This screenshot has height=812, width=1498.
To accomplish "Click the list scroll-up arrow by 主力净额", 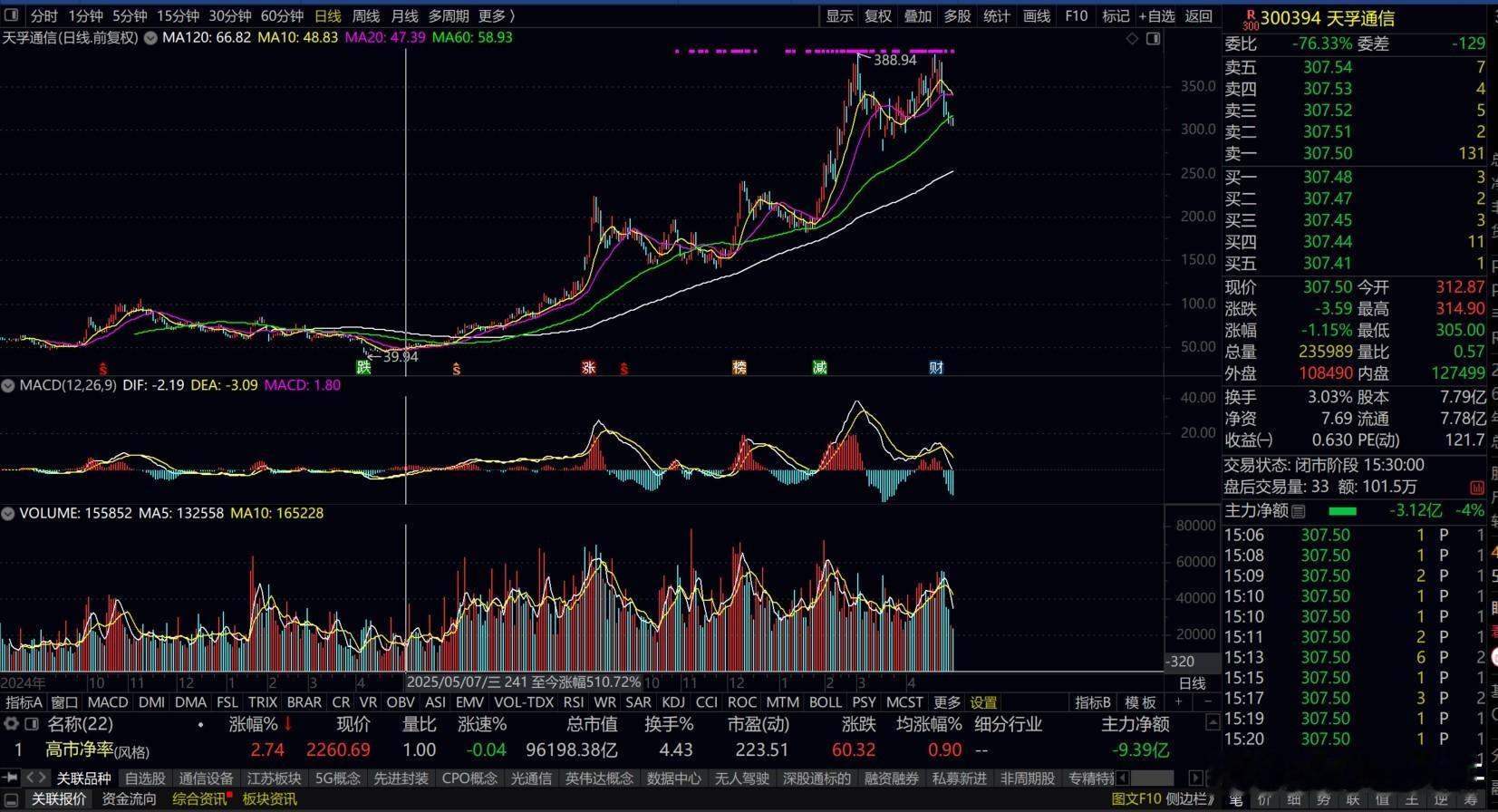I will 1213,723.
